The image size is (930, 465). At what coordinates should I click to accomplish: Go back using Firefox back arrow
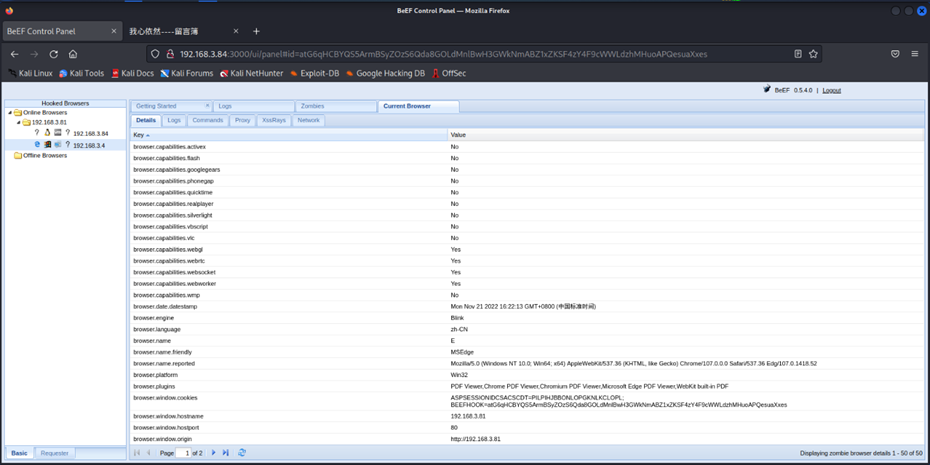click(15, 54)
